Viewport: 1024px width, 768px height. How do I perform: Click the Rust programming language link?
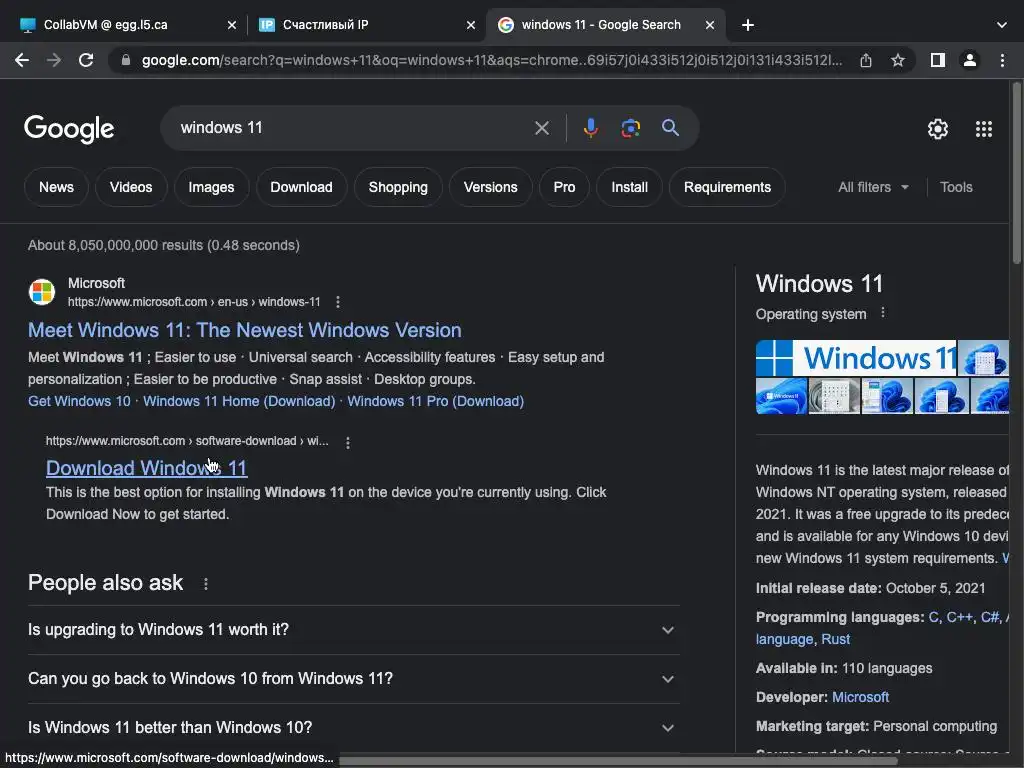coord(835,639)
